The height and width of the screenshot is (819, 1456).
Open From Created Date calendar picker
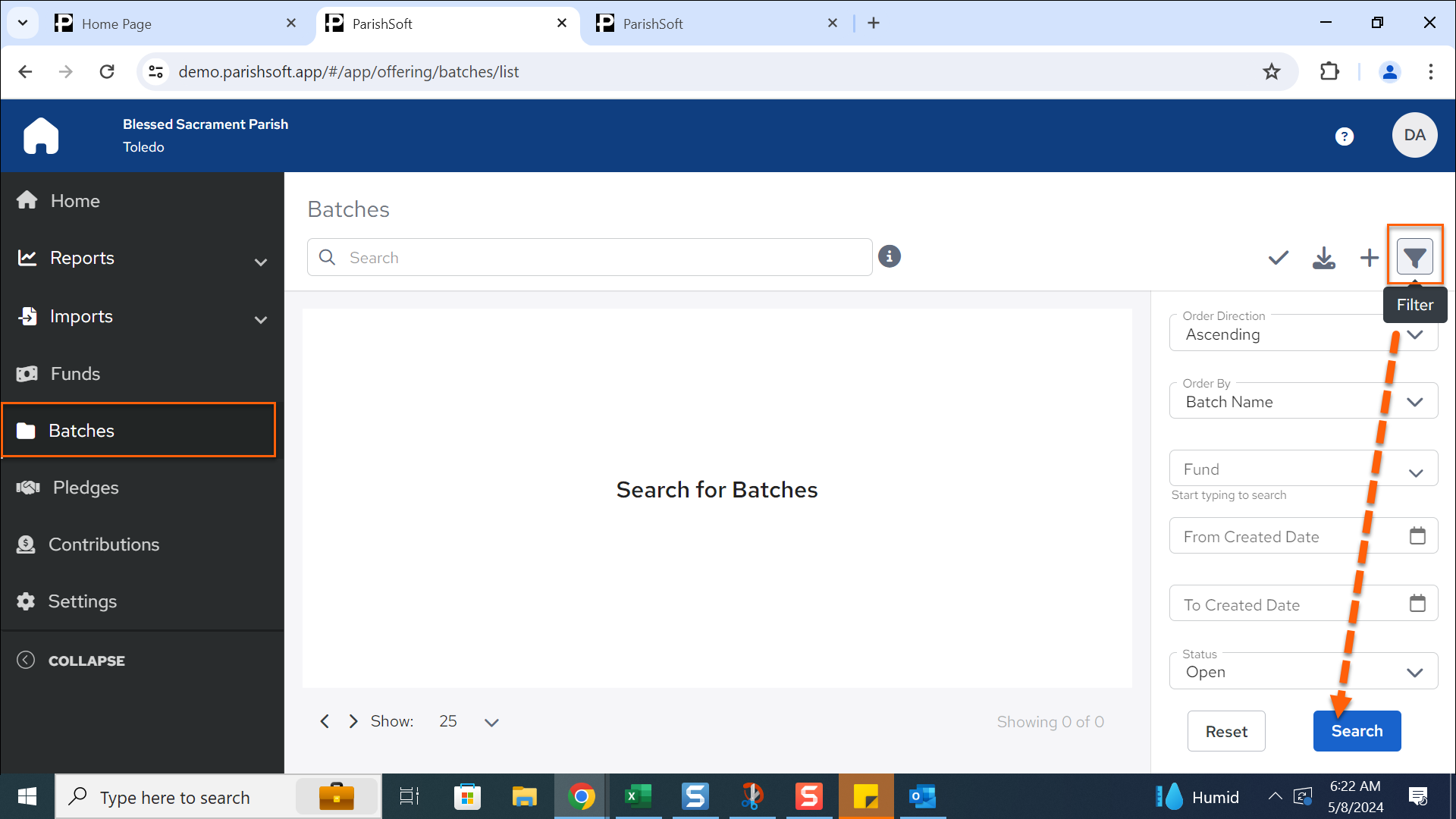point(1417,536)
